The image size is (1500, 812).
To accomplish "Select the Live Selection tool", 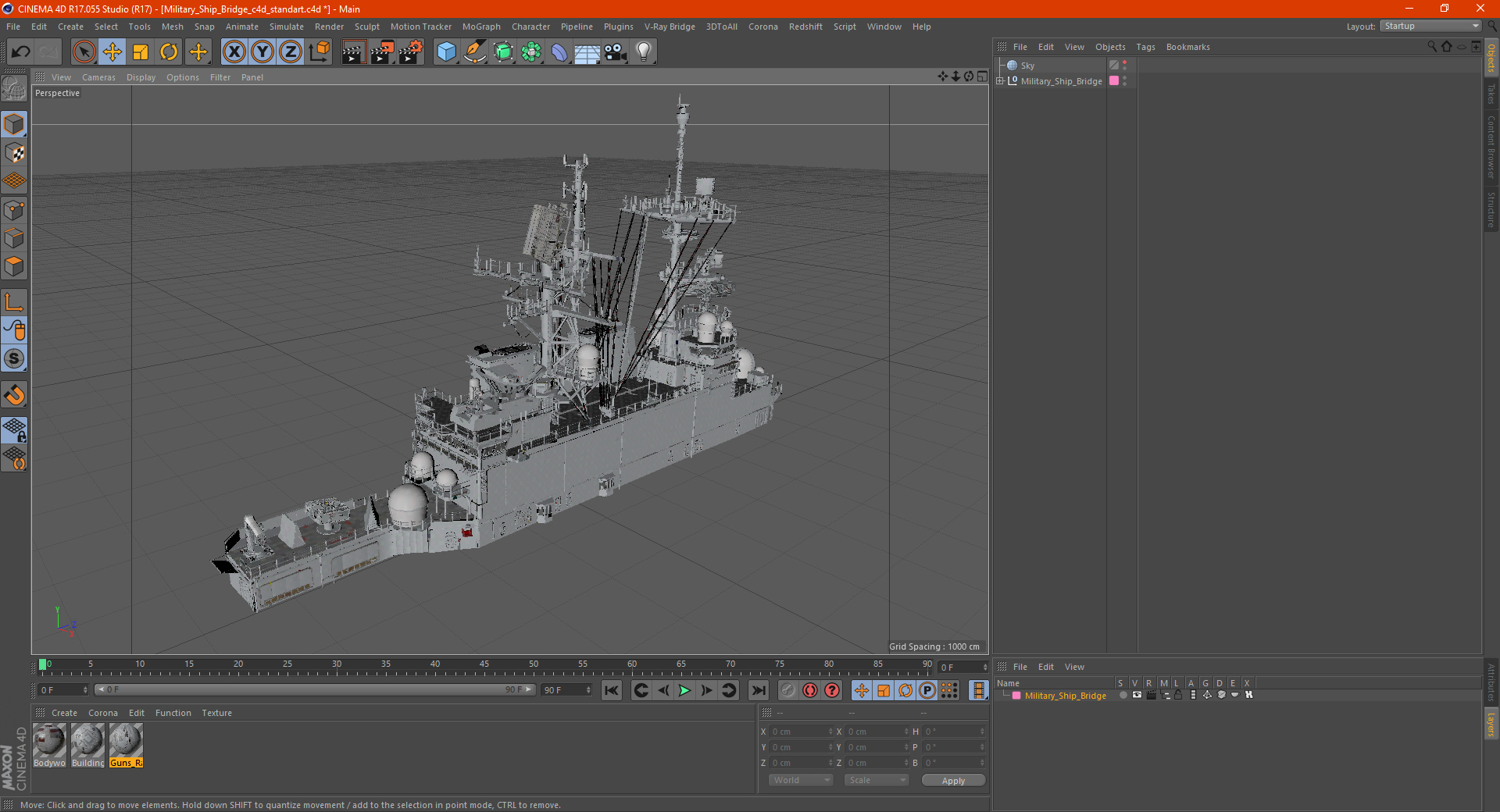I will (x=84, y=52).
